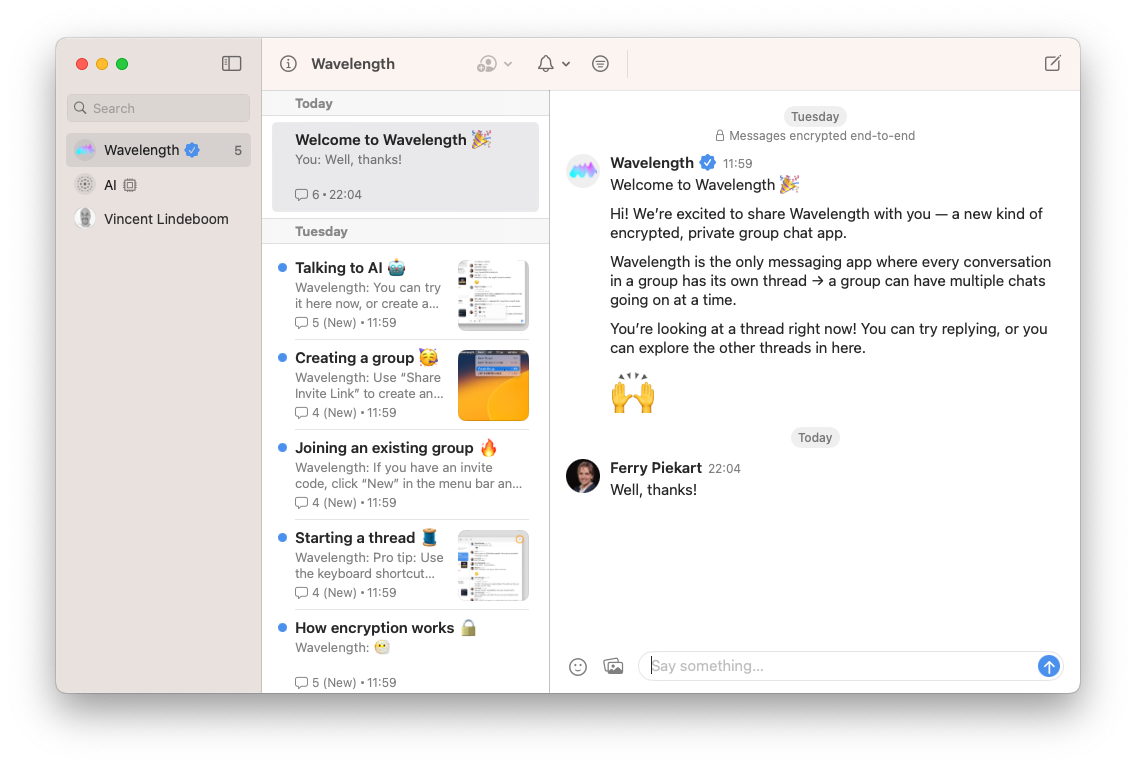Image resolution: width=1136 pixels, height=767 pixels.
Task: Expand the chevron beside the bell
Action: click(x=566, y=64)
